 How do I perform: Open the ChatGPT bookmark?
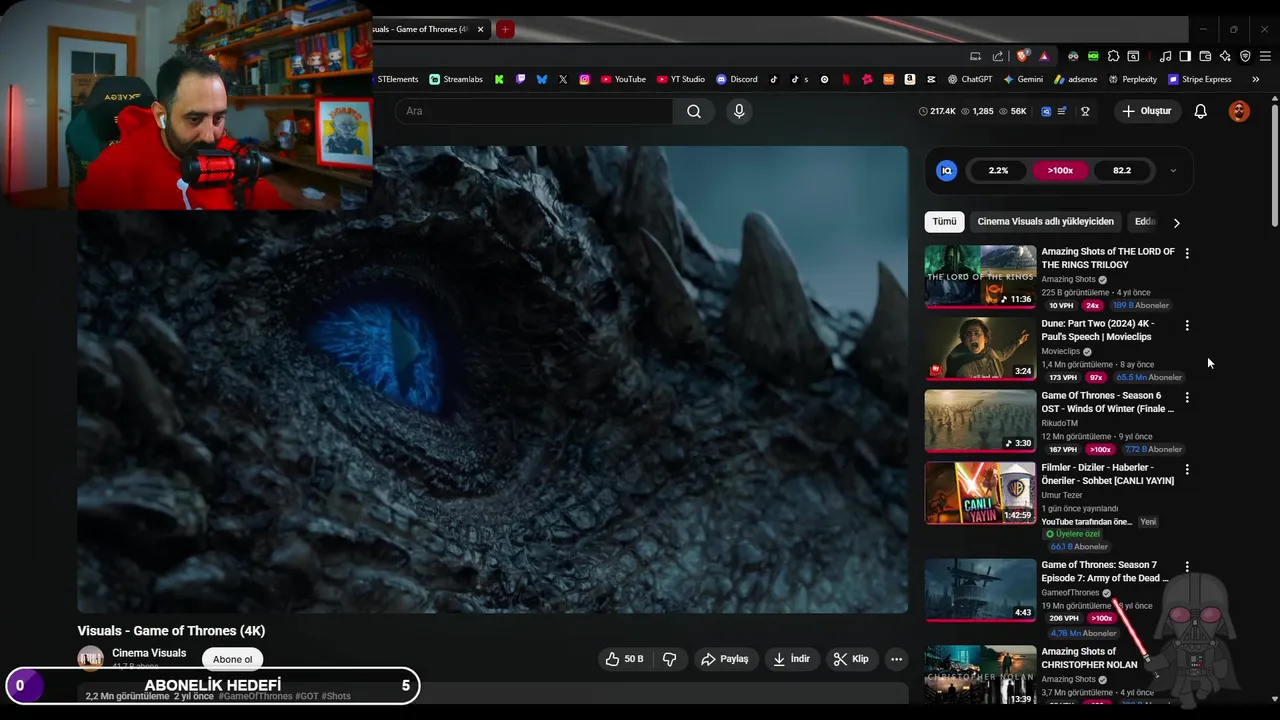click(x=970, y=79)
